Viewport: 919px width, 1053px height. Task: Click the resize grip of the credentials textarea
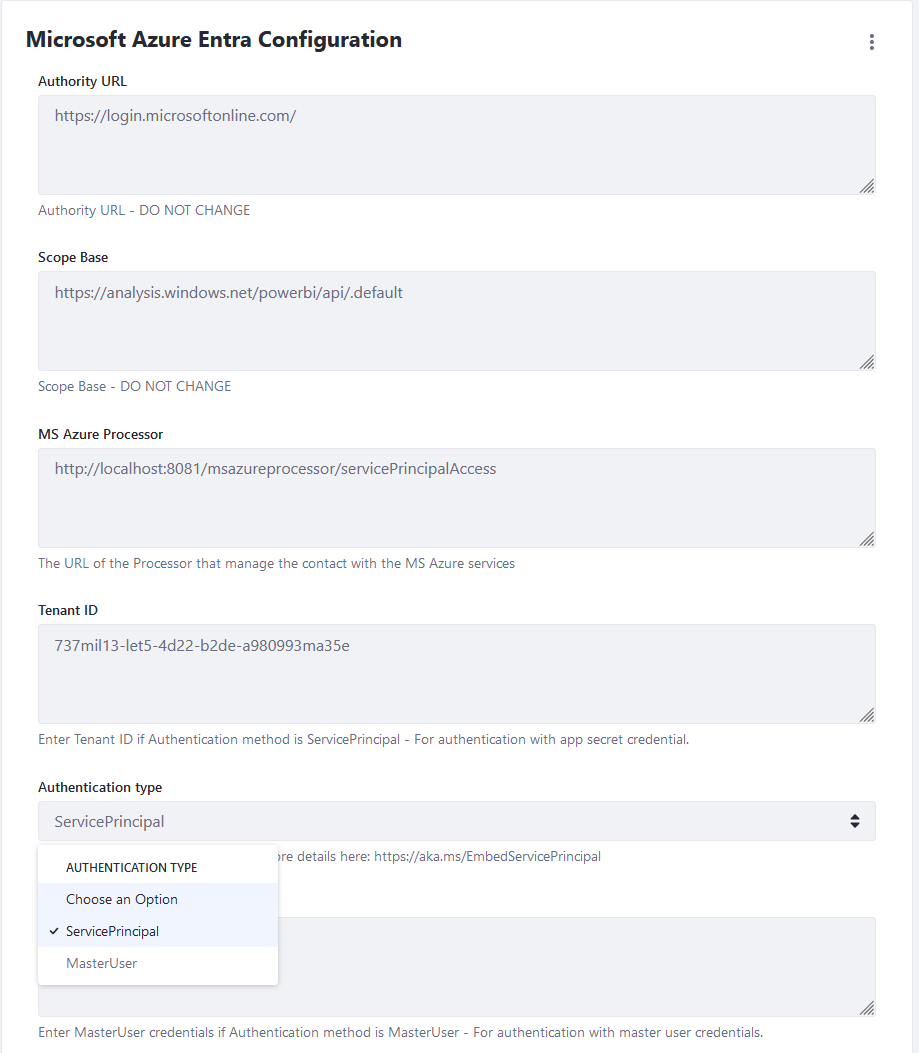[866, 1009]
